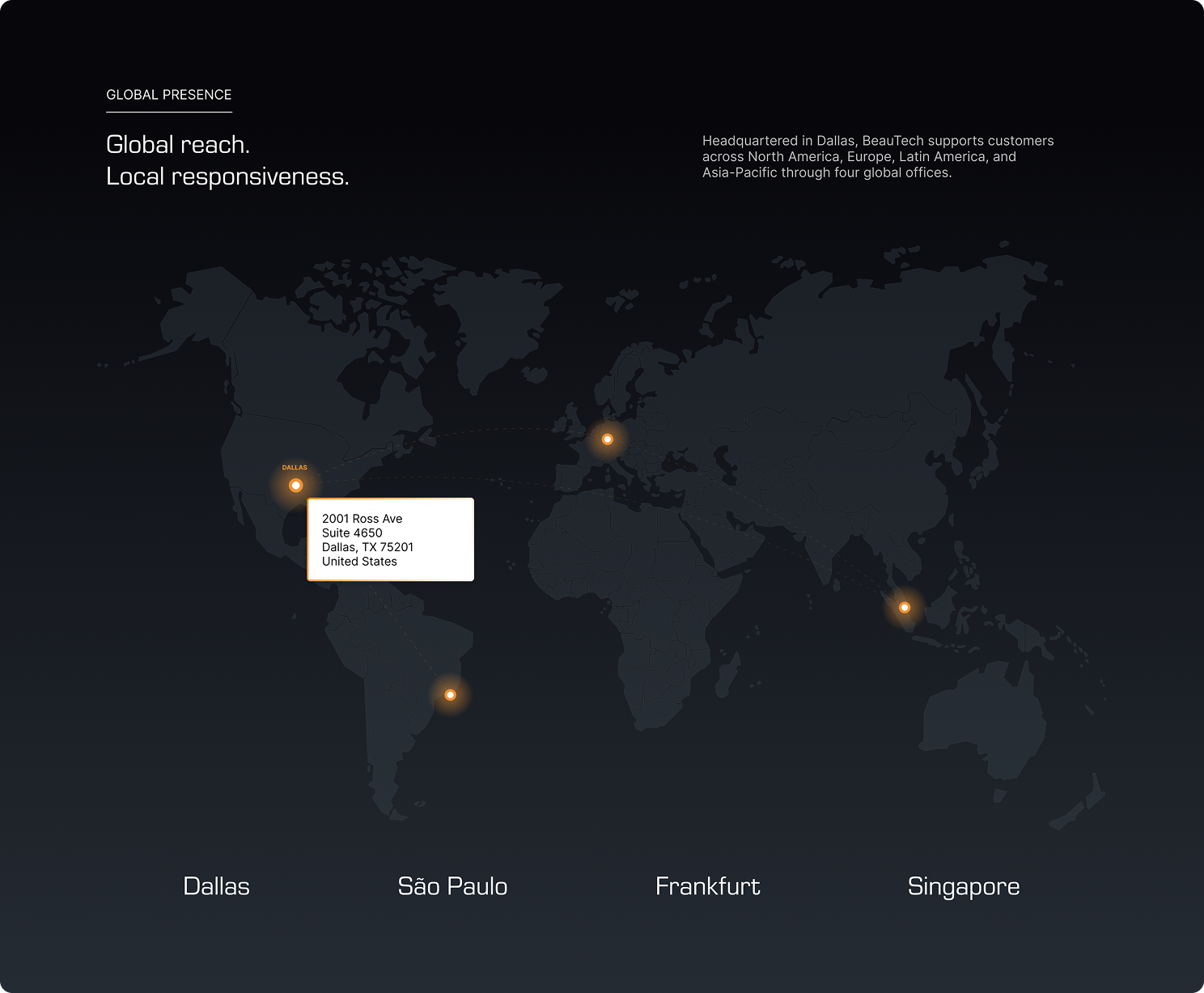Image resolution: width=1204 pixels, height=993 pixels.
Task: Select the São Paulo office label
Action: click(452, 885)
